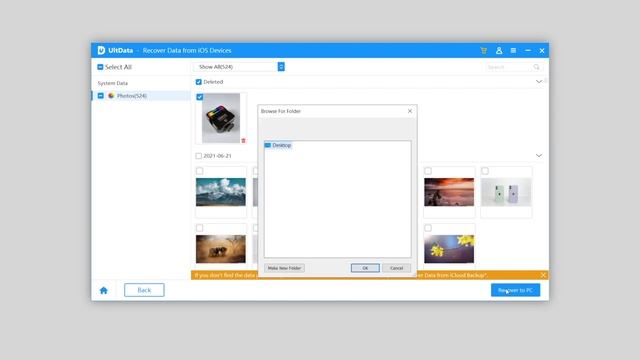The image size is (640, 360).
Task: Click the System Data label
Action: pyautogui.click(x=113, y=83)
